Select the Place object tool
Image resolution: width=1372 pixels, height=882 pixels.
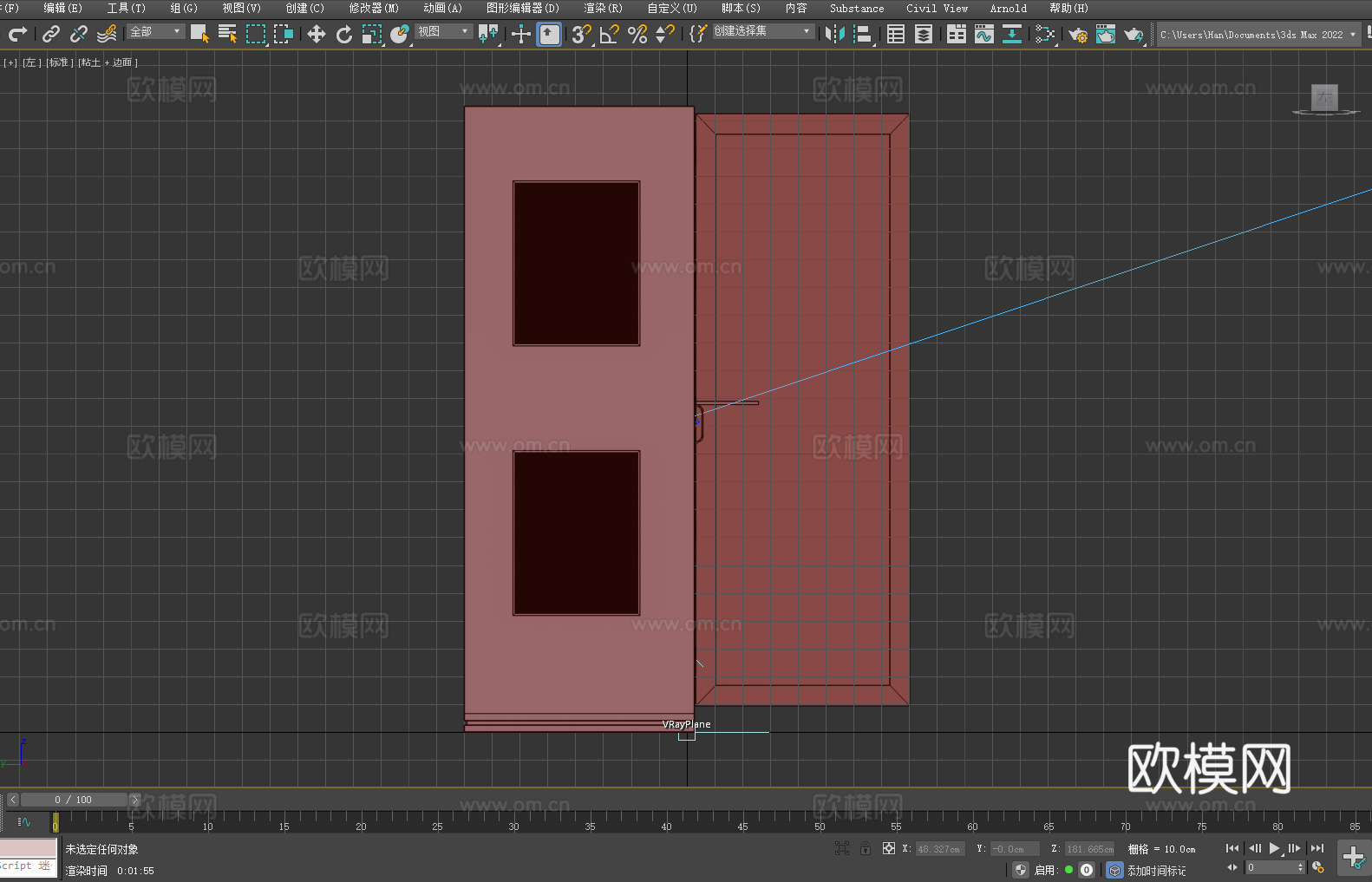point(400,34)
